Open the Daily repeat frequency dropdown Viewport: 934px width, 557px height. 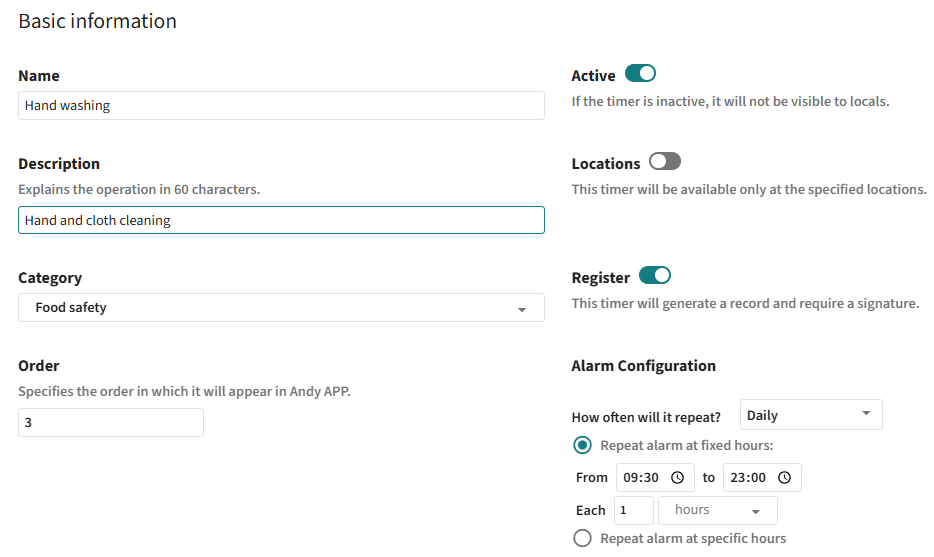[x=811, y=415]
